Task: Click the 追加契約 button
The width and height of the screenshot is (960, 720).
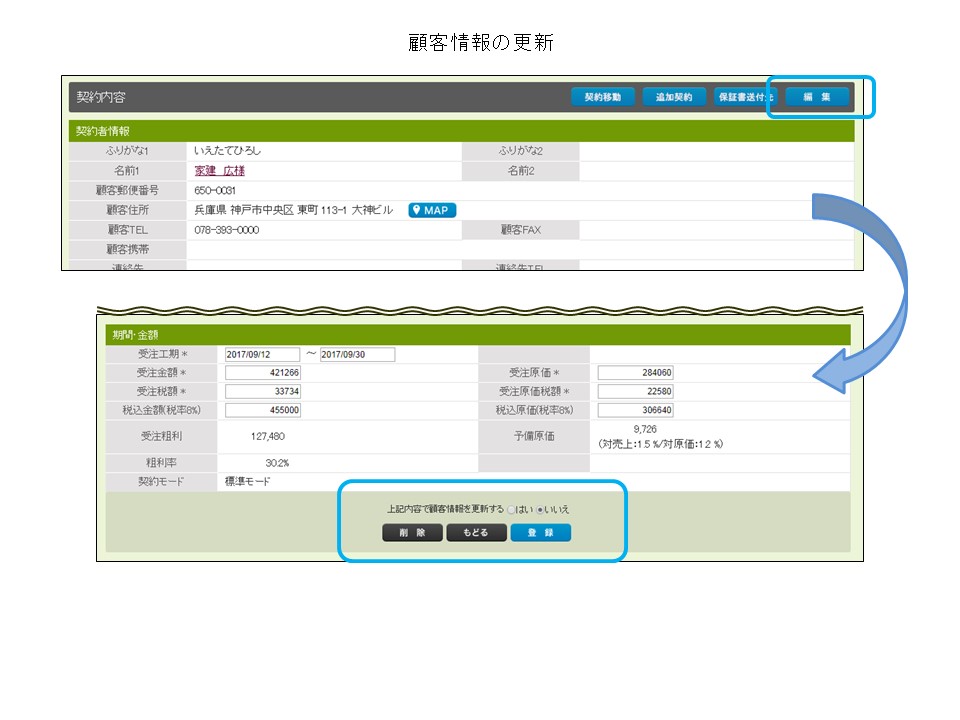Action: click(x=674, y=97)
